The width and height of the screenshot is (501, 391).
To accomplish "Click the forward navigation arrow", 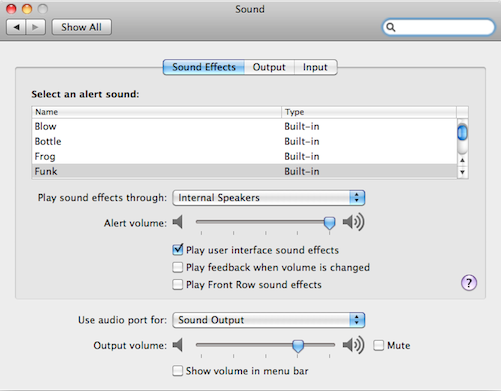I will (35, 27).
